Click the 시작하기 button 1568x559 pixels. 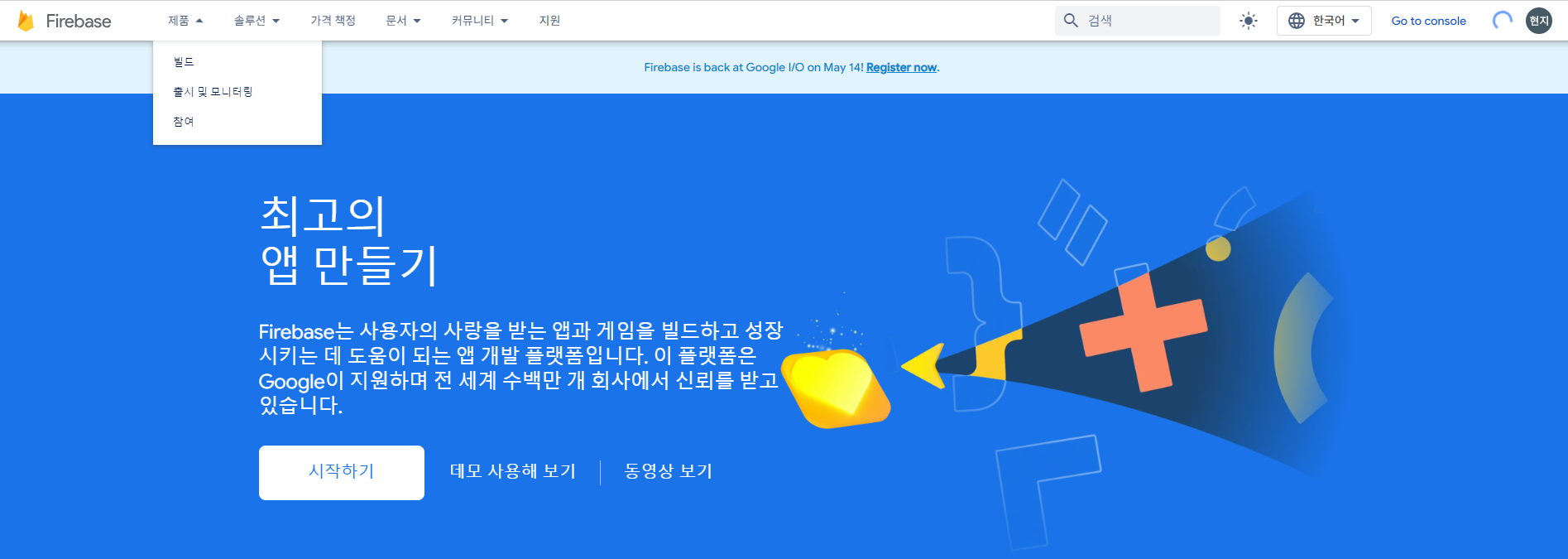342,472
